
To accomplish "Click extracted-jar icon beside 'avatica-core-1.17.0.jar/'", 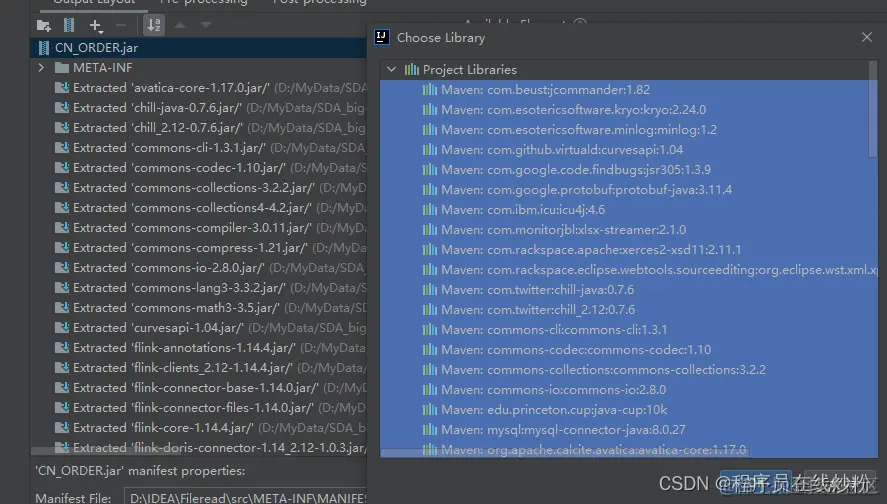I will point(62,88).
